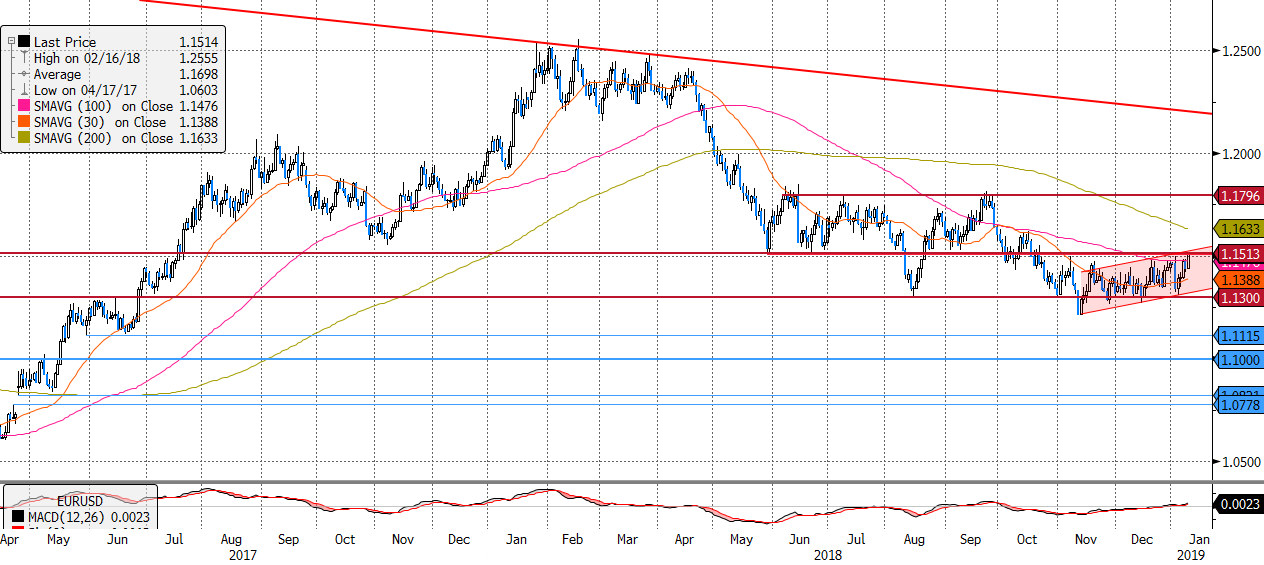Click the orange 1.1388 price tag
Screen dimensions: 1264x565
click(x=1238, y=282)
